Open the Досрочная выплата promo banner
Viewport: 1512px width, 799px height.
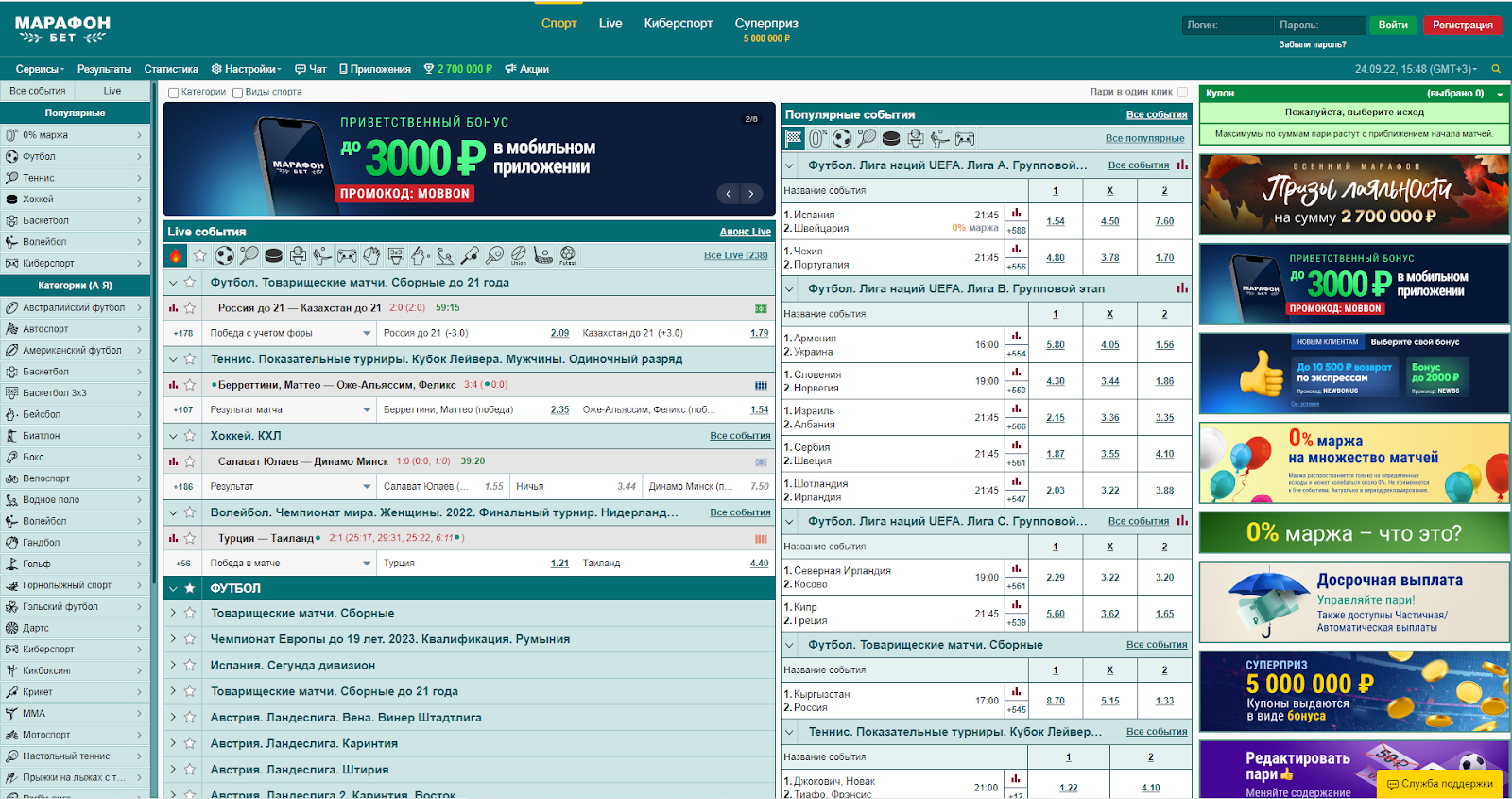pyautogui.click(x=1354, y=602)
